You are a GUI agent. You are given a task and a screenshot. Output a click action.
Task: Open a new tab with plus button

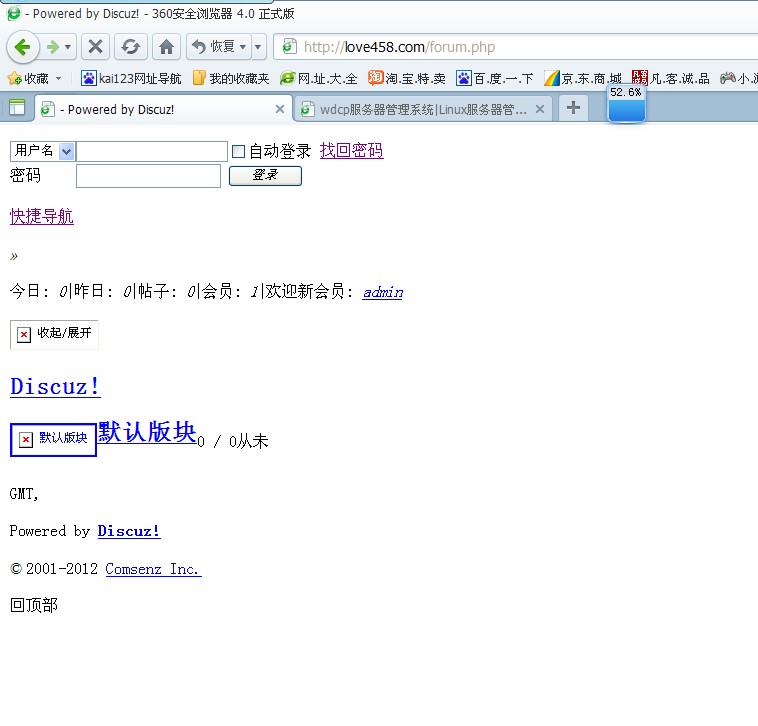pos(573,107)
